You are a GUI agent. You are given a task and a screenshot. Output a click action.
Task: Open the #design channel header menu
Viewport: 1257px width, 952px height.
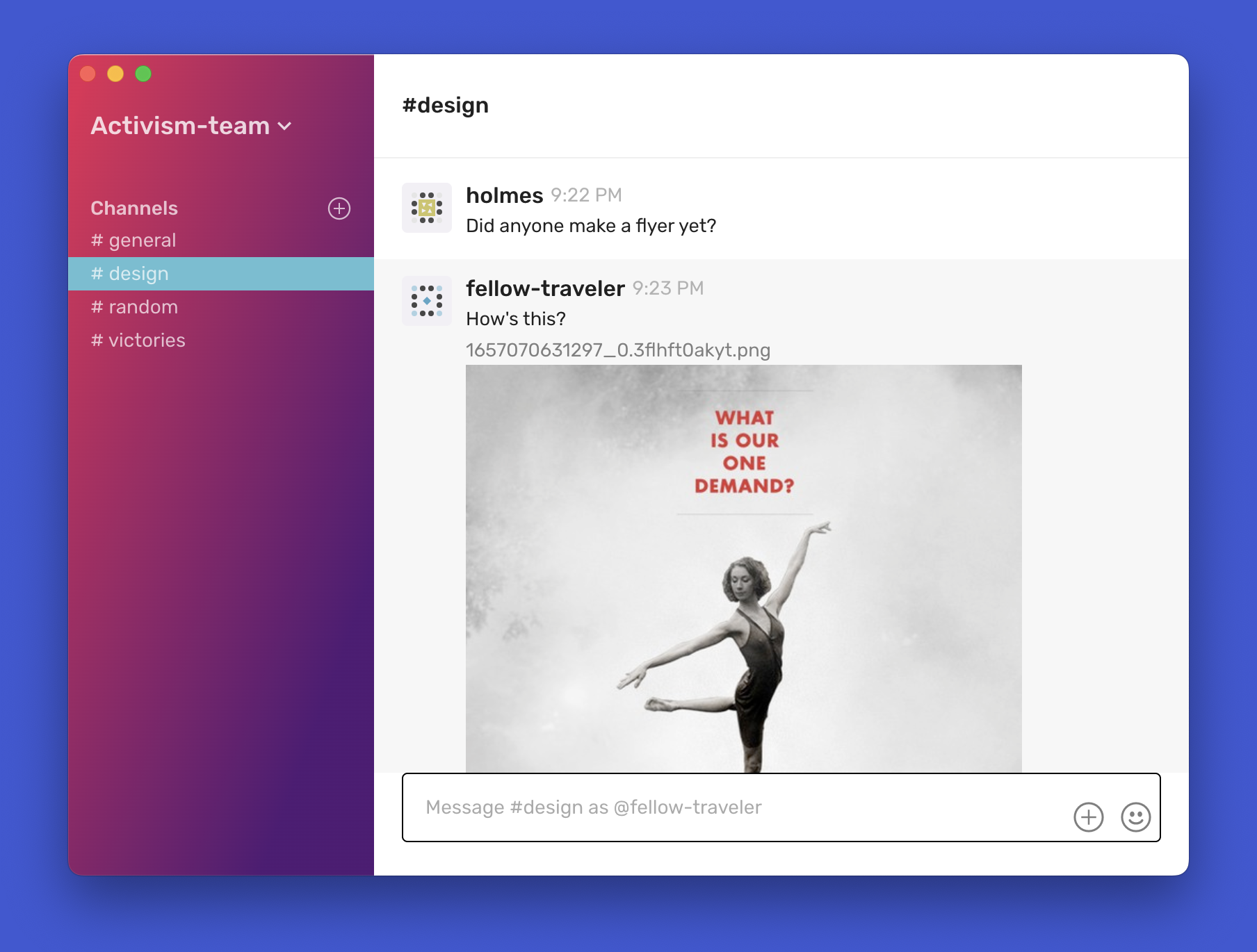(x=446, y=105)
